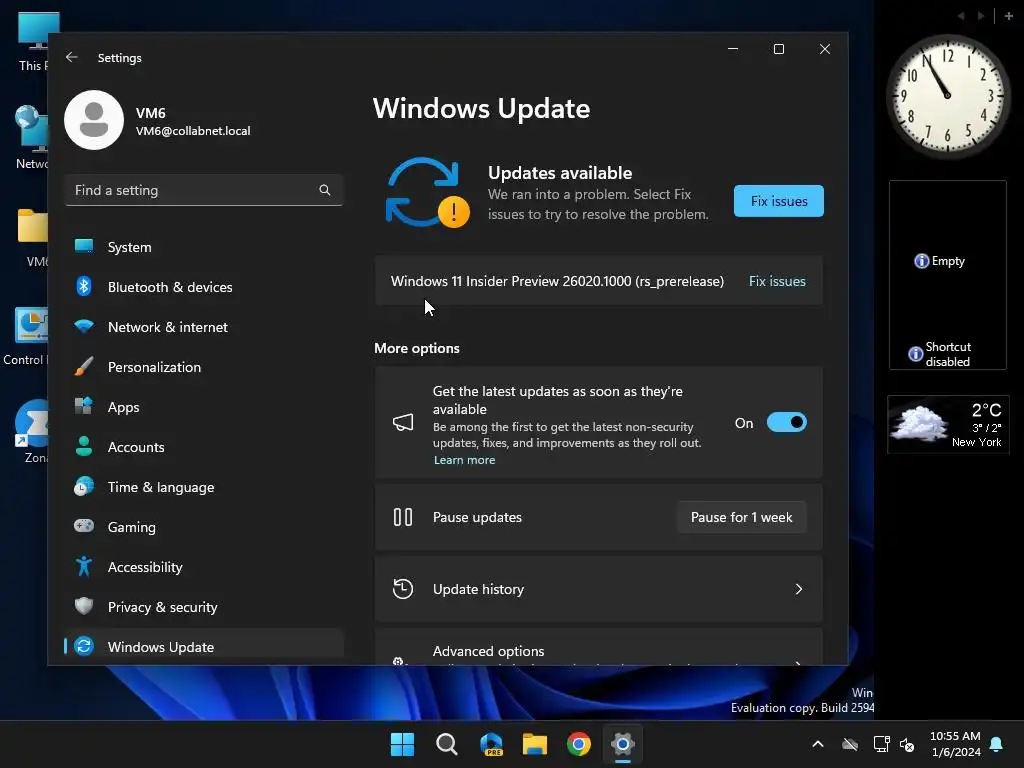Screen dimensions: 1024x768
Task: Click Windows 11 Insider Preview 26020.1000 entry
Action: [557, 281]
